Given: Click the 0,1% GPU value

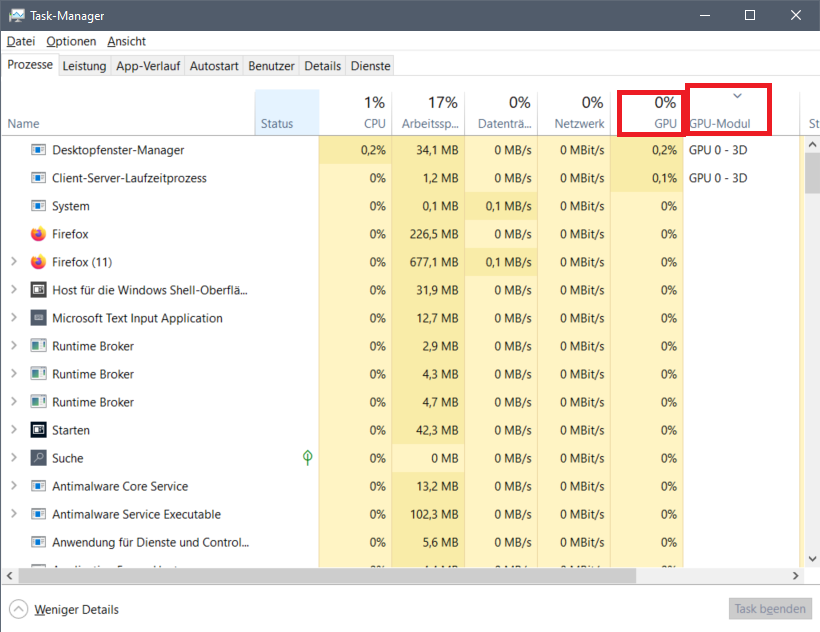Looking at the screenshot, I should click(x=664, y=178).
